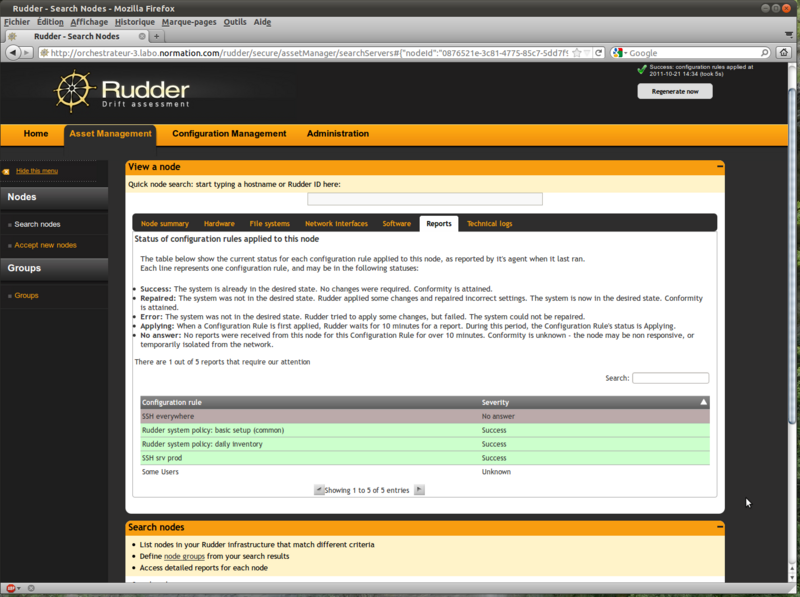Select the basic setup (common) policy row
The width and height of the screenshot is (800, 597).
click(x=425, y=430)
